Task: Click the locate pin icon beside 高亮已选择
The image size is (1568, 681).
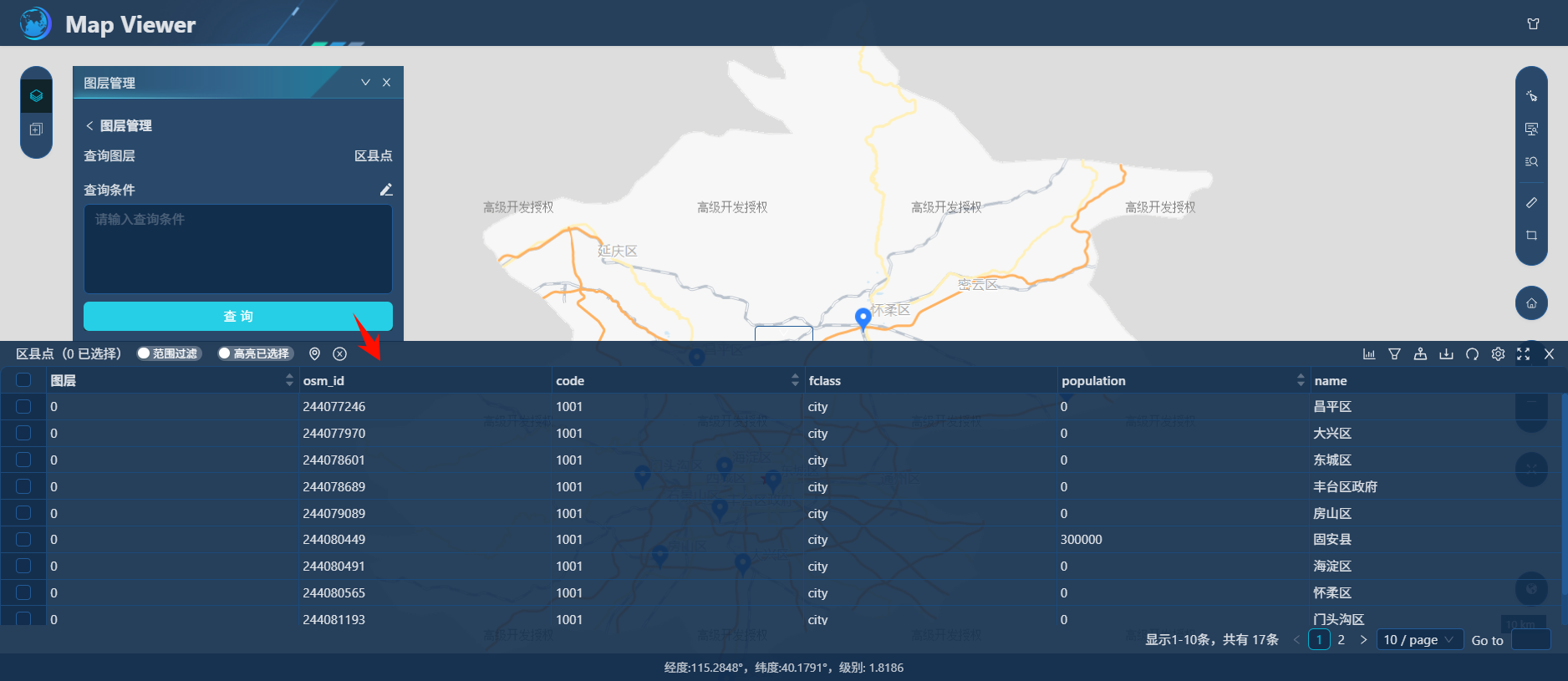Action: tap(315, 354)
